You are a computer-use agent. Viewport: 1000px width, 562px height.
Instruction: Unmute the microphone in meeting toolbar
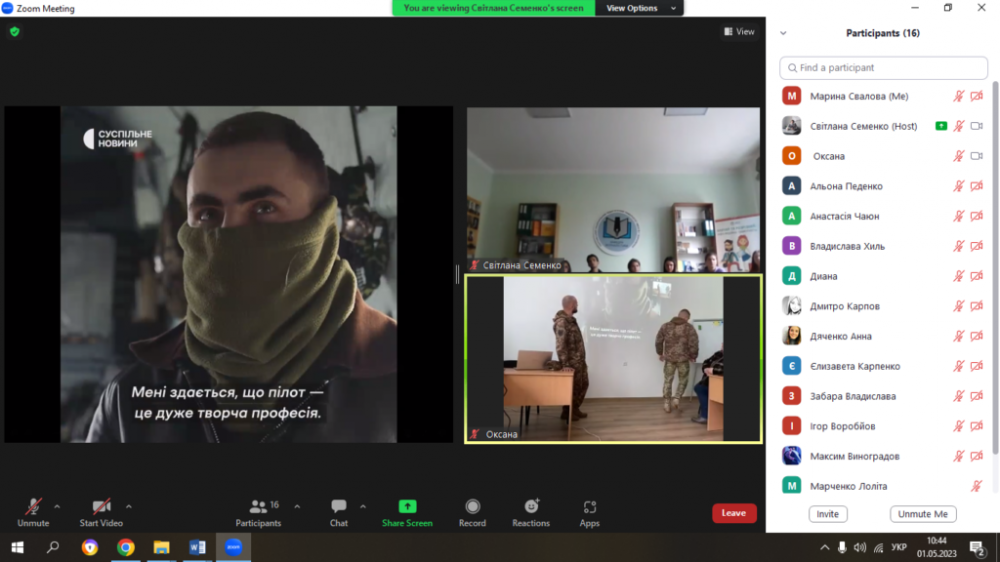pos(33,507)
